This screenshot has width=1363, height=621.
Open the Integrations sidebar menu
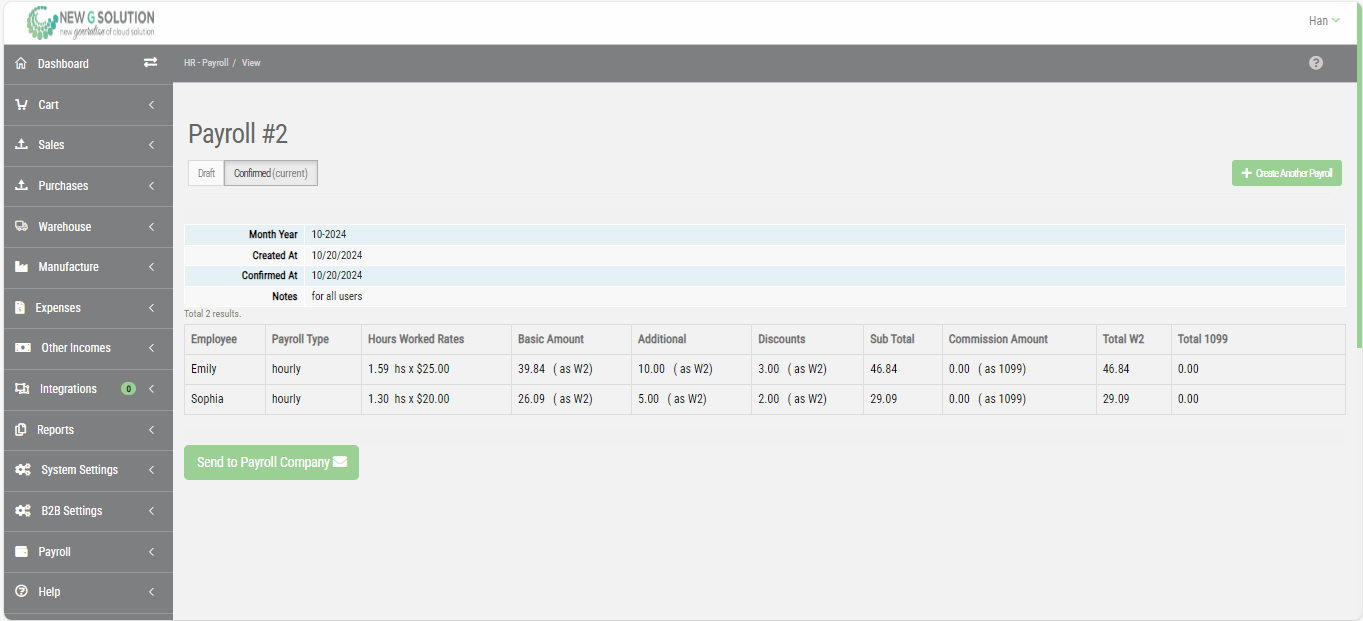pyautogui.click(x=88, y=389)
